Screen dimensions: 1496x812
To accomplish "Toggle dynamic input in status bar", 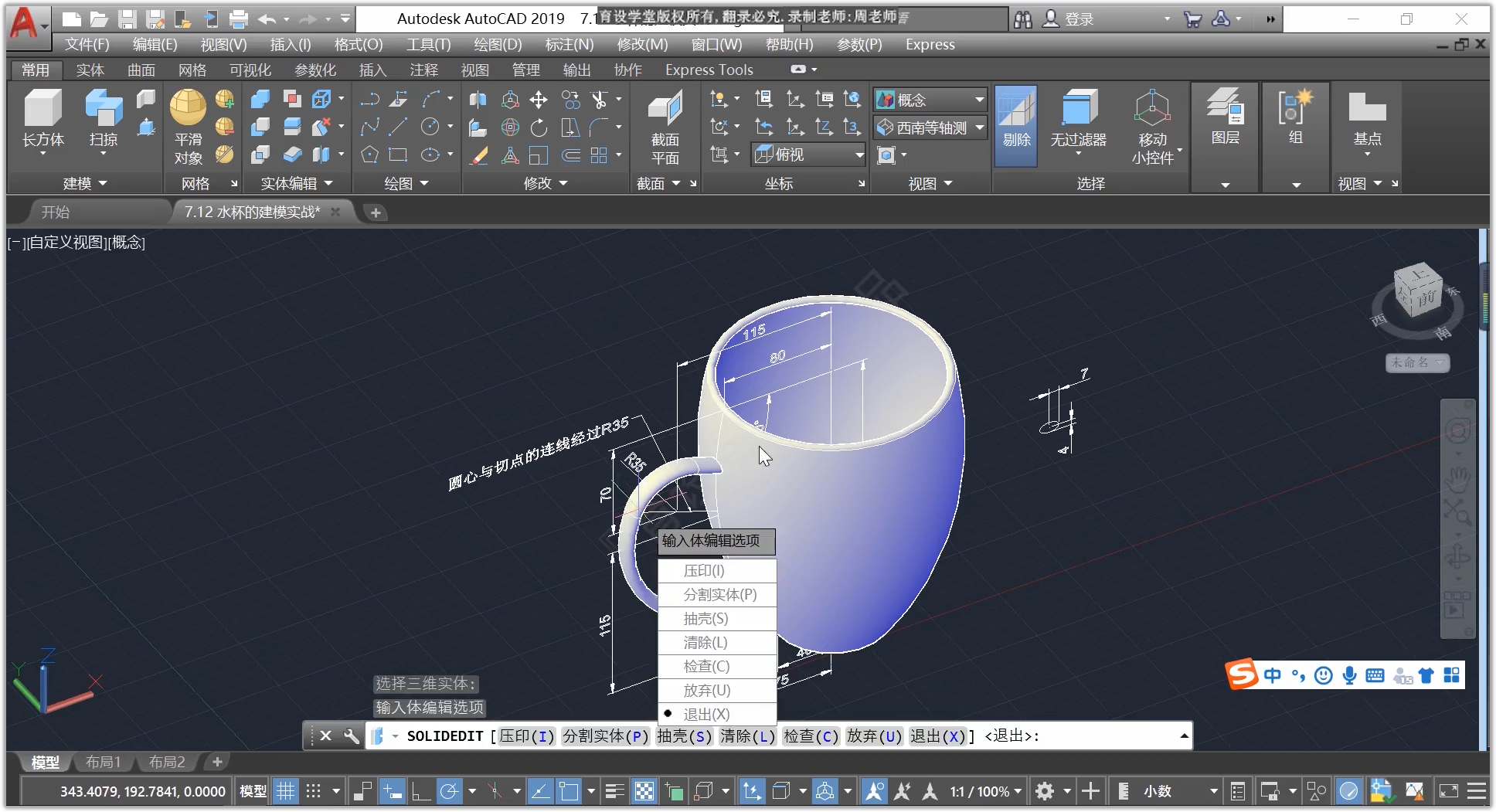I will [392, 791].
